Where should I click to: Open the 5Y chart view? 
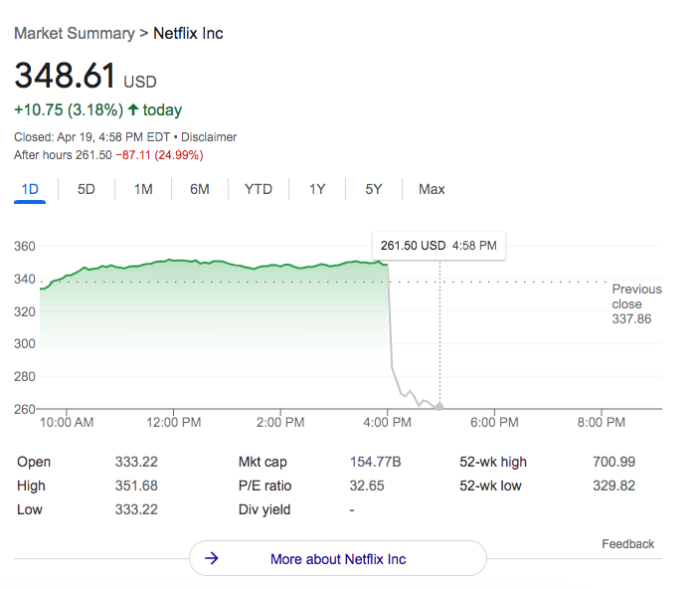[373, 189]
